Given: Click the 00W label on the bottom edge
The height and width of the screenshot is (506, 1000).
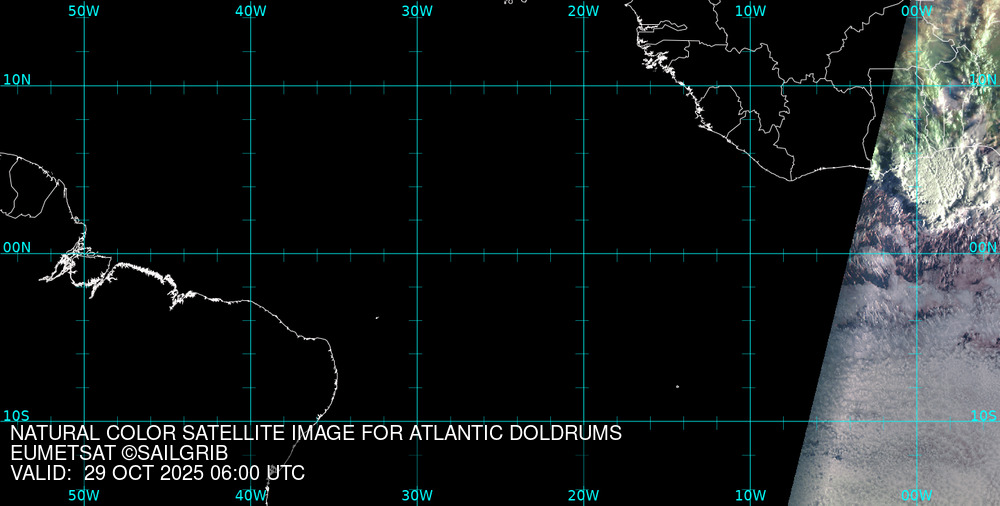Looking at the screenshot, I should (x=916, y=495).
